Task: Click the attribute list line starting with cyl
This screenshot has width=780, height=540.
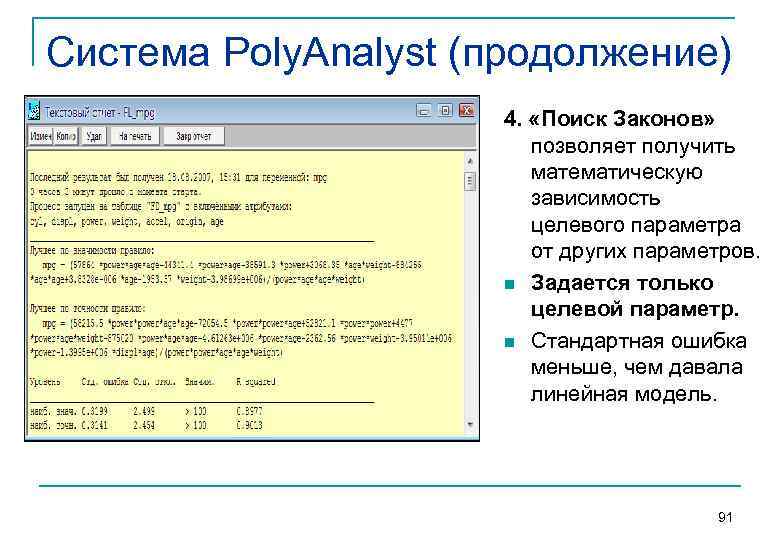Action: pyautogui.click(x=126, y=221)
